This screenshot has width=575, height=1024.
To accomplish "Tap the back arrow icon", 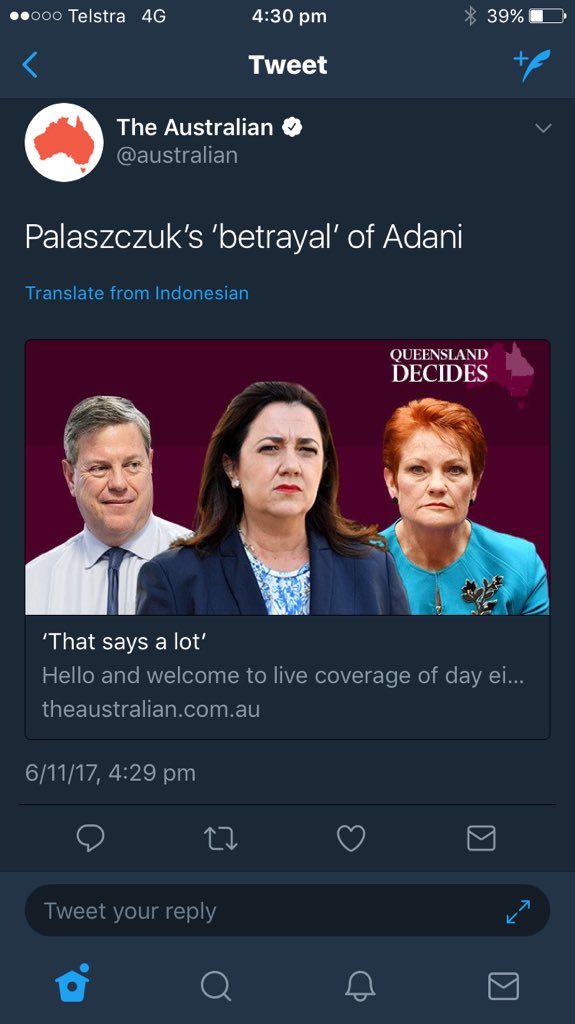I will pyautogui.click(x=30, y=65).
